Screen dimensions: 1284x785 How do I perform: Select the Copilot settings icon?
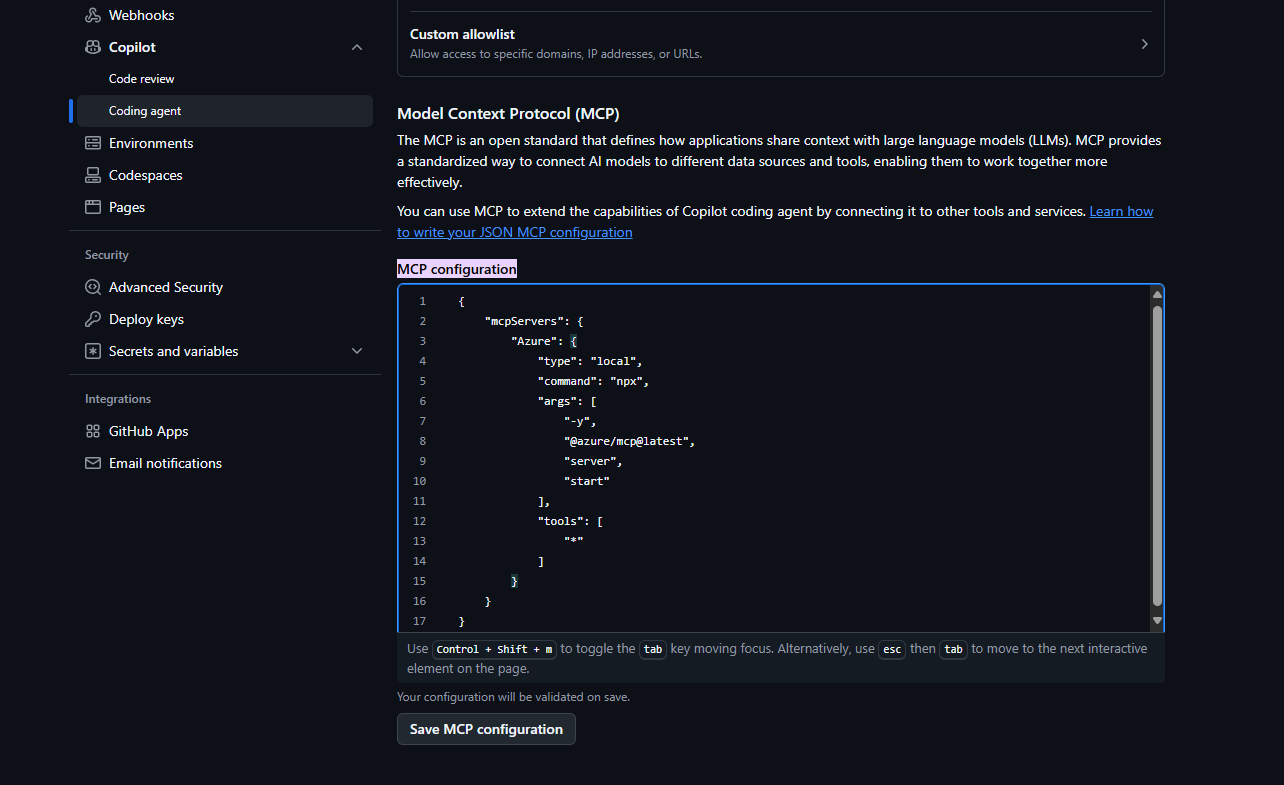93,46
